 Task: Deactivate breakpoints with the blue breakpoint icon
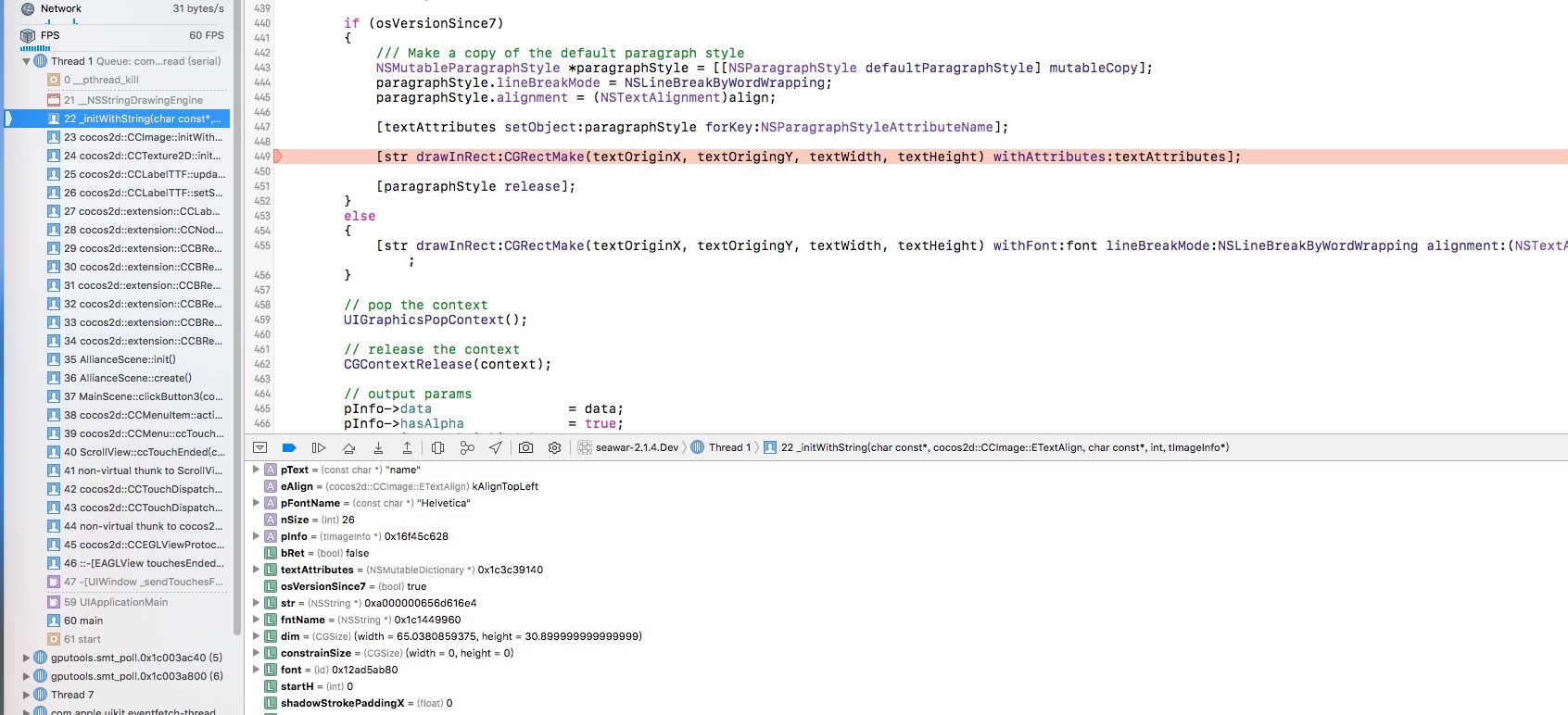click(x=289, y=447)
